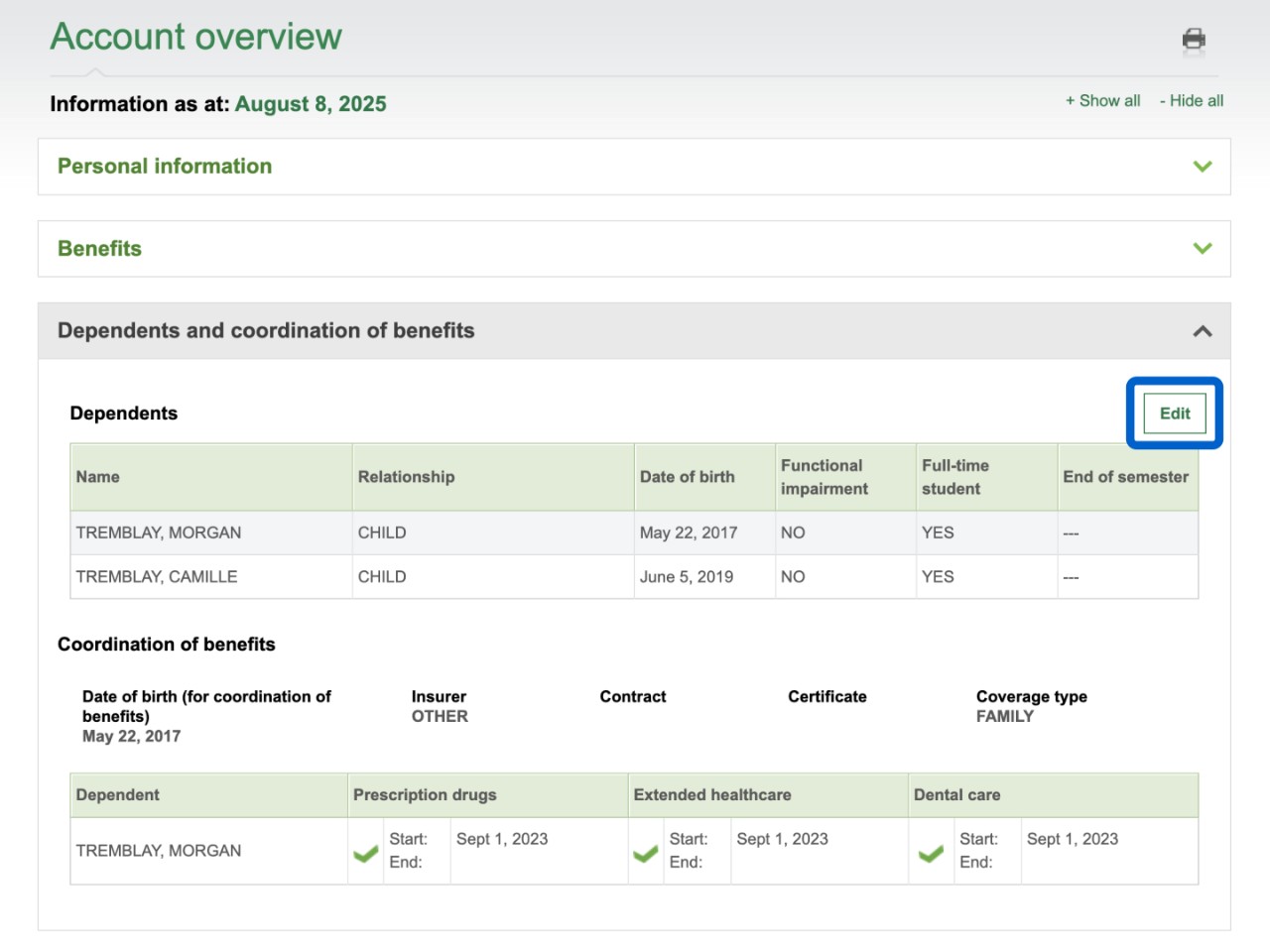
Task: Click the Name column header
Action: click(x=98, y=477)
